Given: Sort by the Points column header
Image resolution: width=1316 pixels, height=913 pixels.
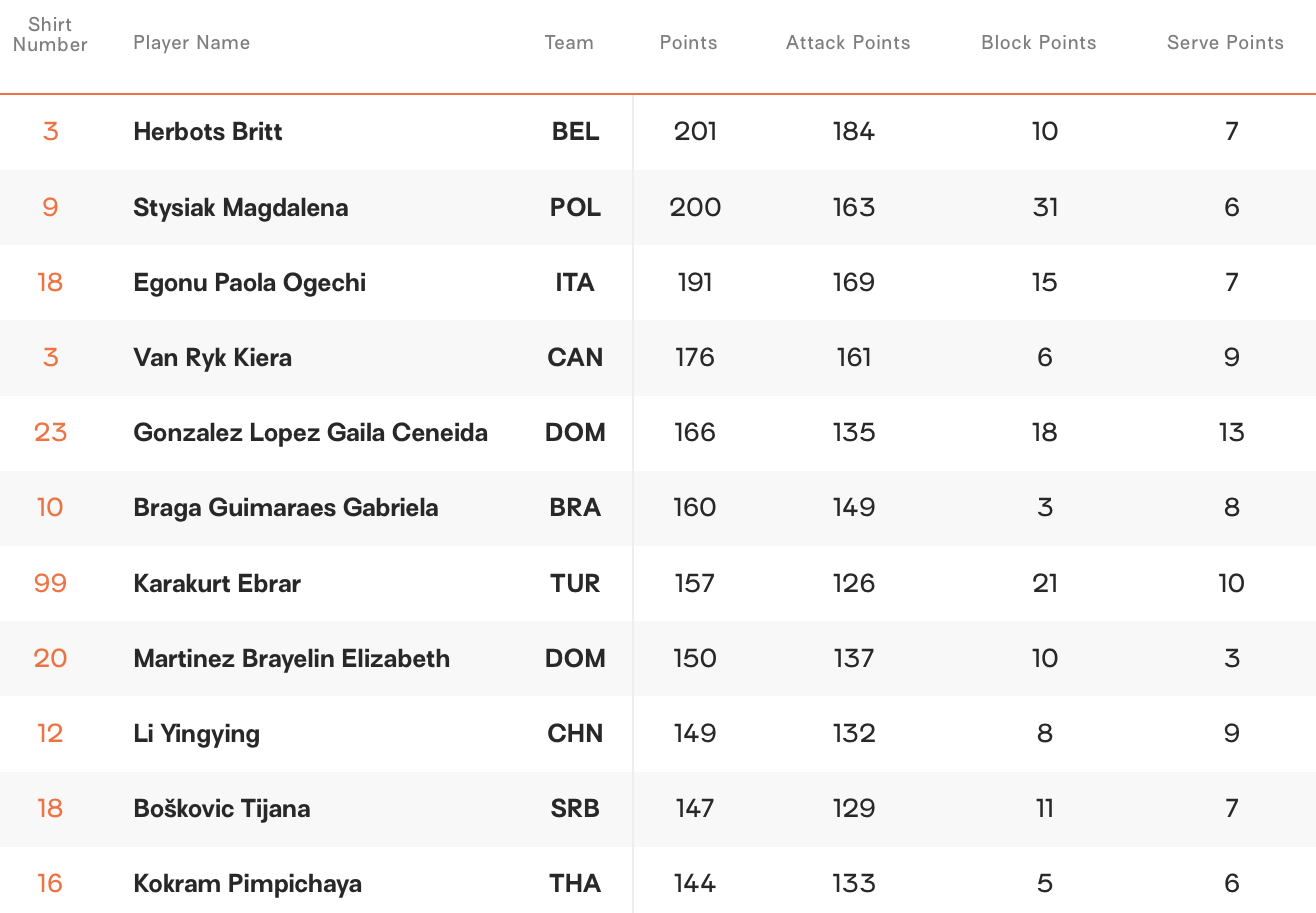Looking at the screenshot, I should click(x=688, y=43).
